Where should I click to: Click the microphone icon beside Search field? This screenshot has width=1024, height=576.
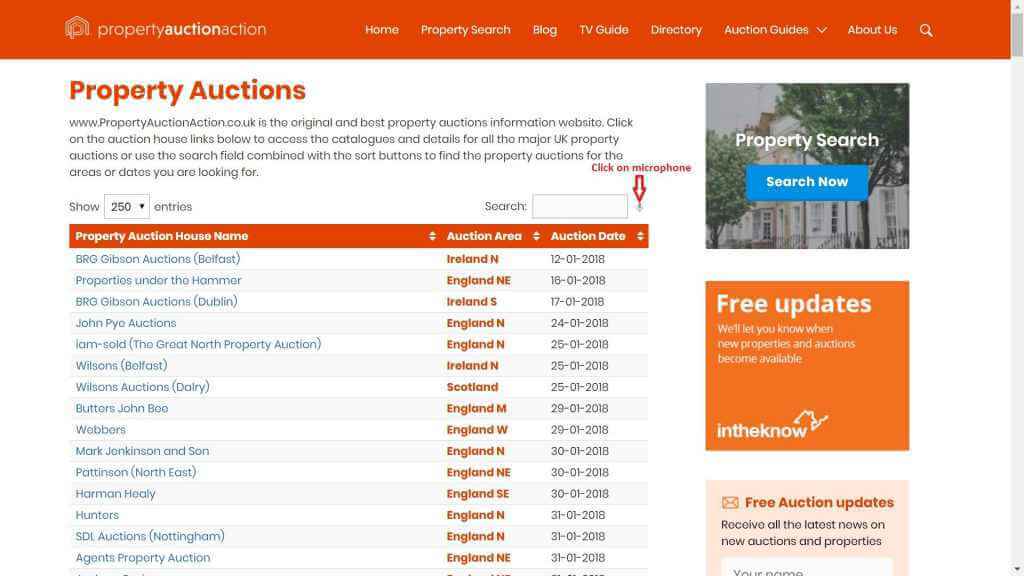(x=639, y=207)
